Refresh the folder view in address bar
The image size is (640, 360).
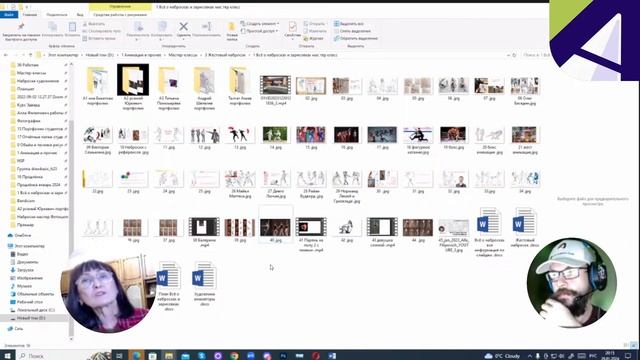[514, 55]
